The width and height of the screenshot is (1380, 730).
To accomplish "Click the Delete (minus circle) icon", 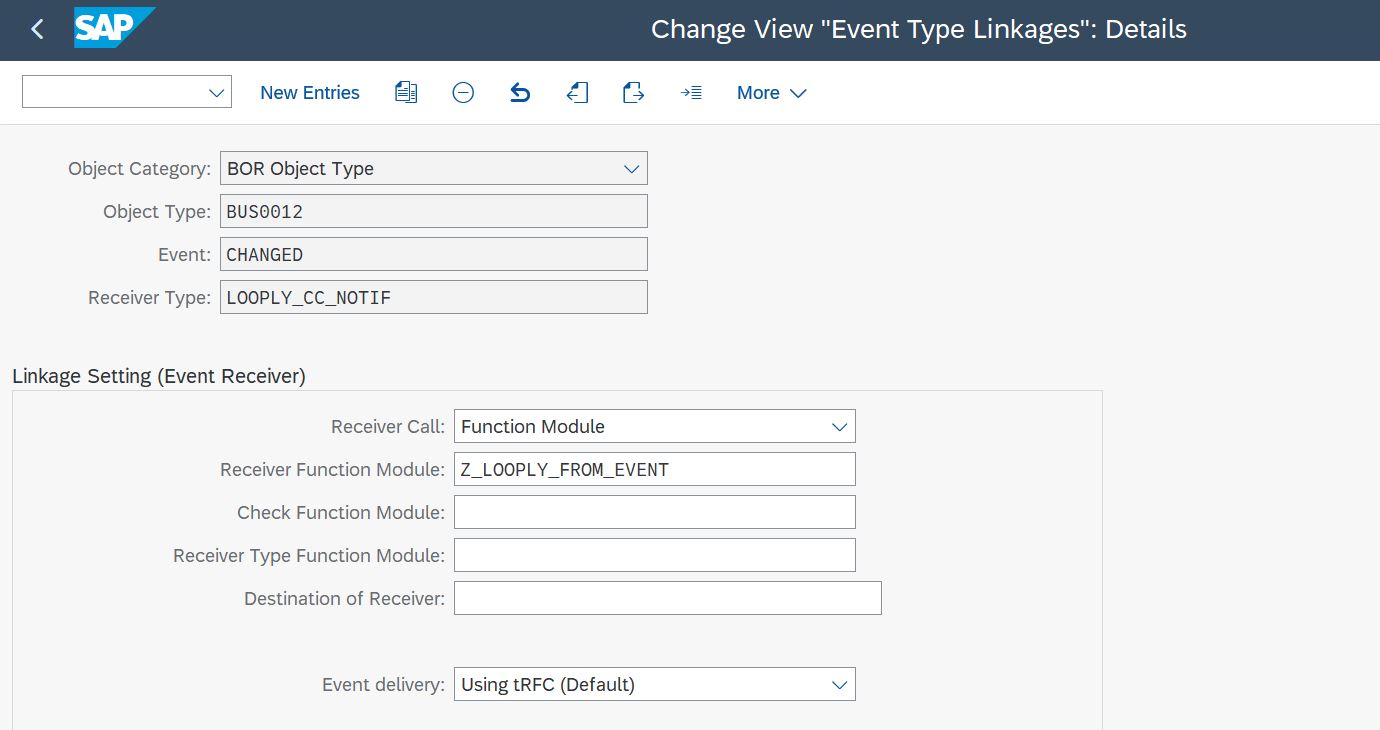I will click(x=463, y=93).
